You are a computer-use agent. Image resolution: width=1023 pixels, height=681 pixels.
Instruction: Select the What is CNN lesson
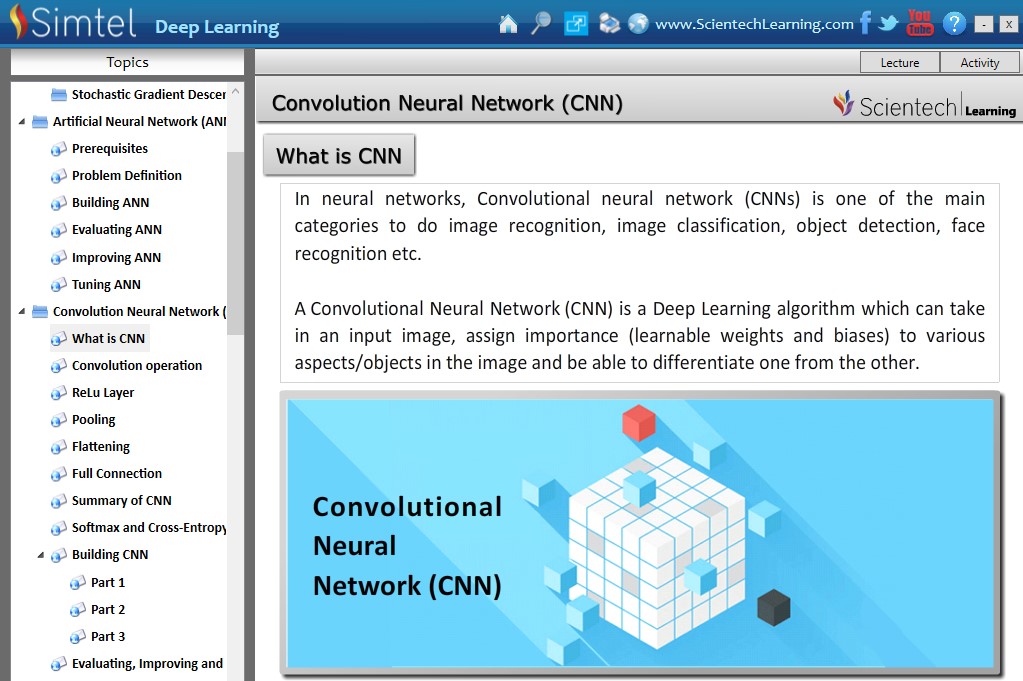coord(108,339)
